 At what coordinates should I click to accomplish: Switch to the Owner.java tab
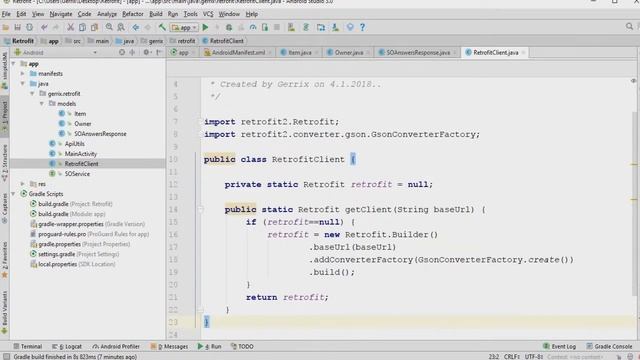(x=349, y=52)
